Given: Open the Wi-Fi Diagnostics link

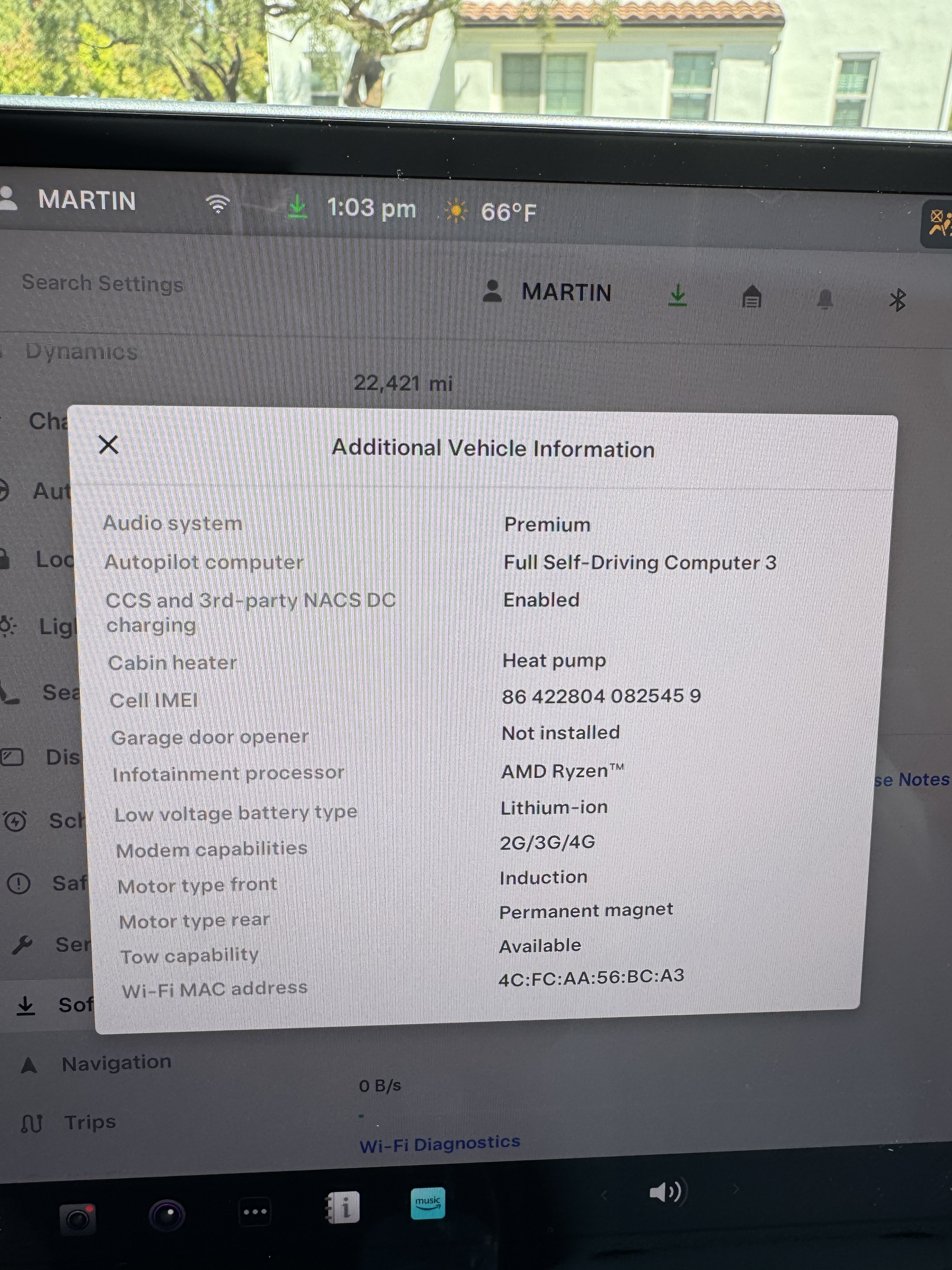Looking at the screenshot, I should pyautogui.click(x=439, y=1144).
